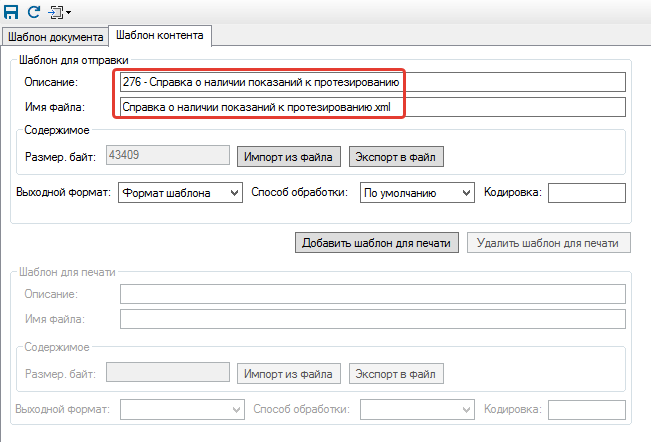
Task: Open the empty Способ обработки dropdown for печати
Action: pos(417,410)
